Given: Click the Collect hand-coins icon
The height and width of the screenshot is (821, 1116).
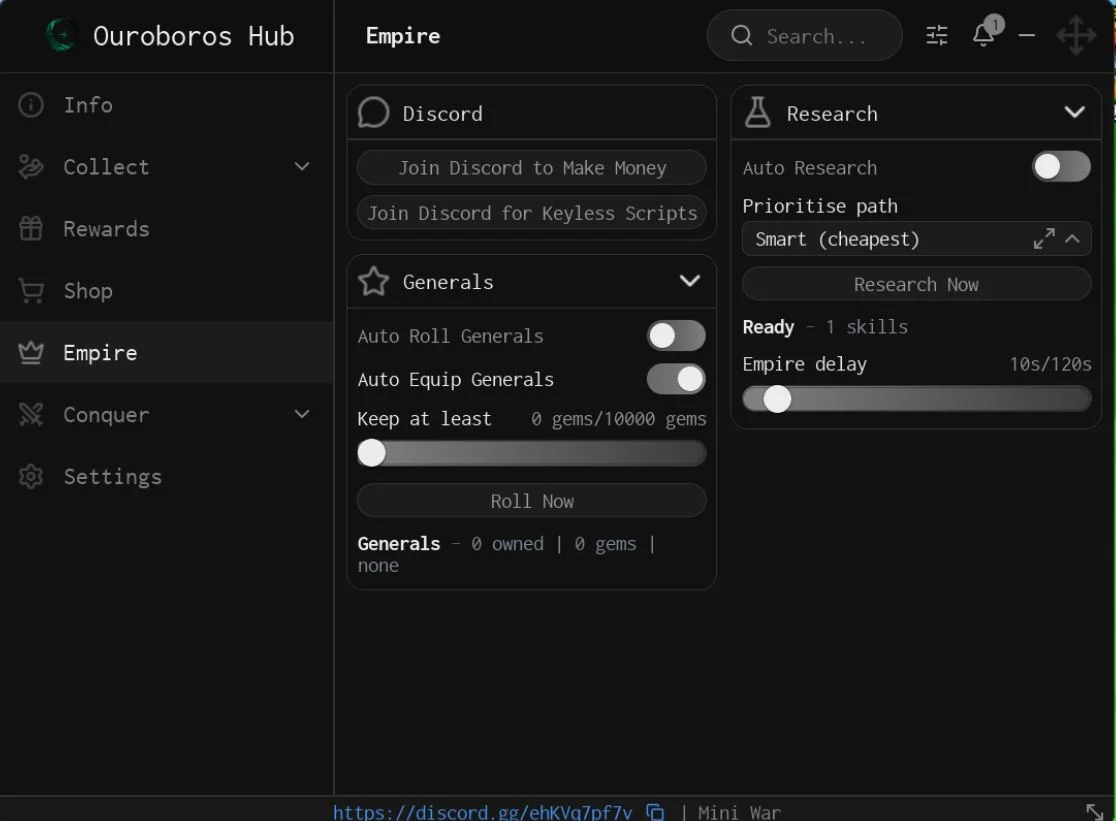Looking at the screenshot, I should 31,166.
